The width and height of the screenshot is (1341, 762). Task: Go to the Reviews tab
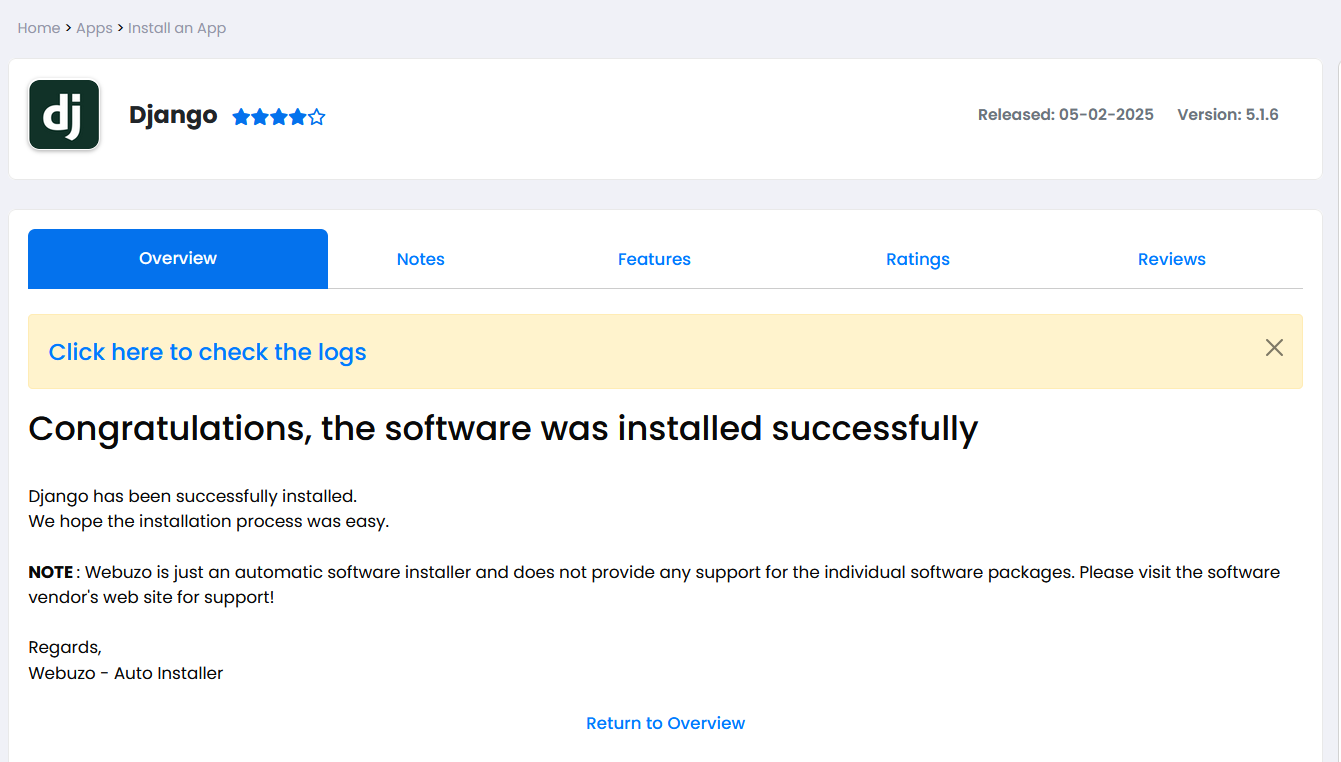click(x=1171, y=259)
